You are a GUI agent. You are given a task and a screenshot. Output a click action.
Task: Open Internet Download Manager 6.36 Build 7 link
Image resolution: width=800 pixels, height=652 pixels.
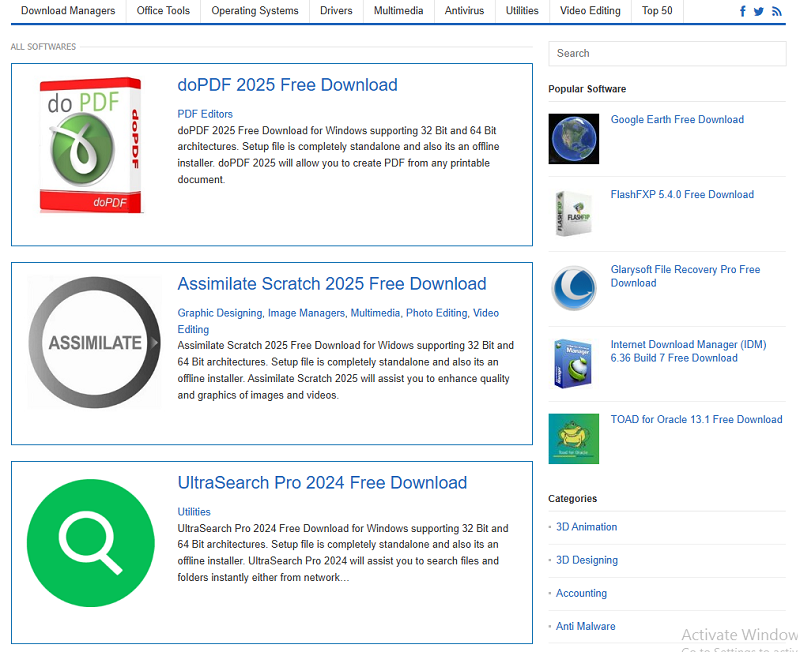click(688, 351)
